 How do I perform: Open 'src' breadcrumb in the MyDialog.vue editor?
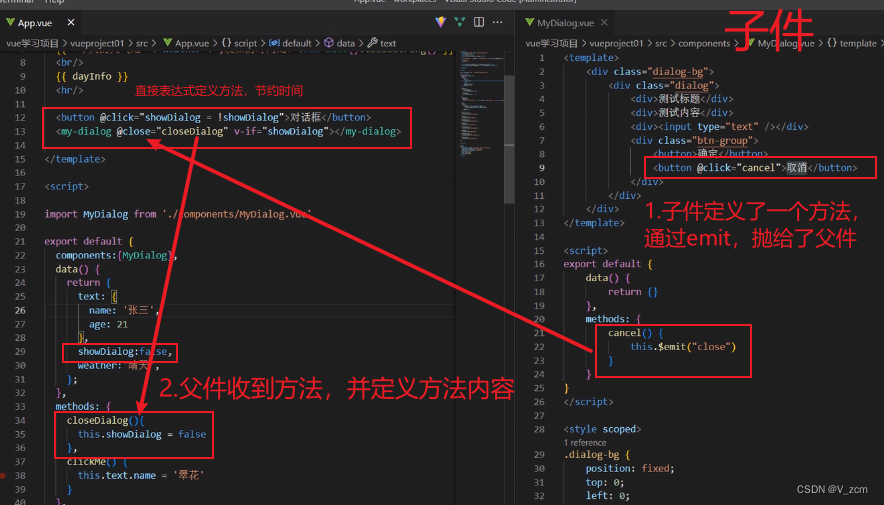coord(661,43)
